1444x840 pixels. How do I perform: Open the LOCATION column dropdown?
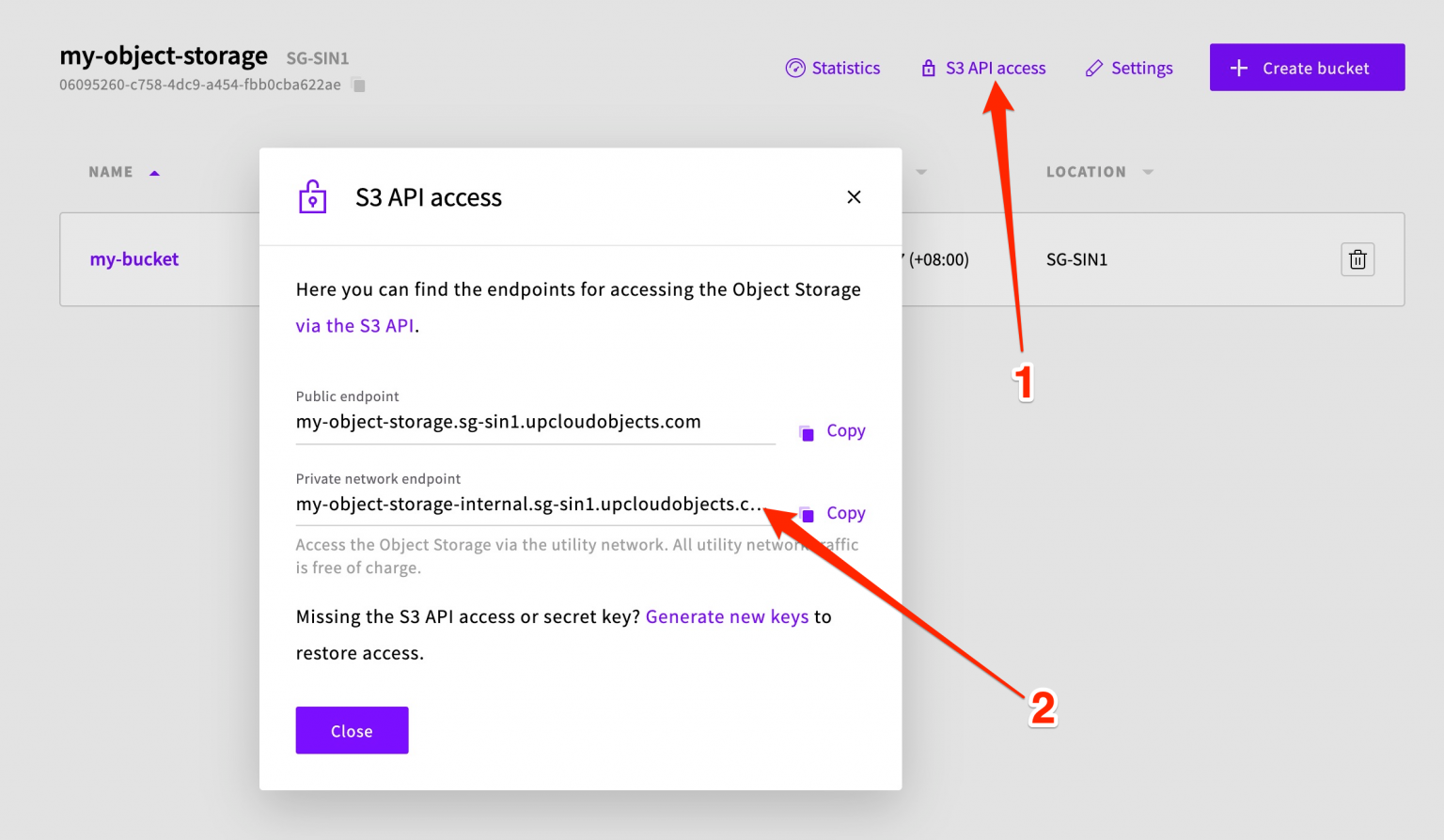tap(1148, 172)
